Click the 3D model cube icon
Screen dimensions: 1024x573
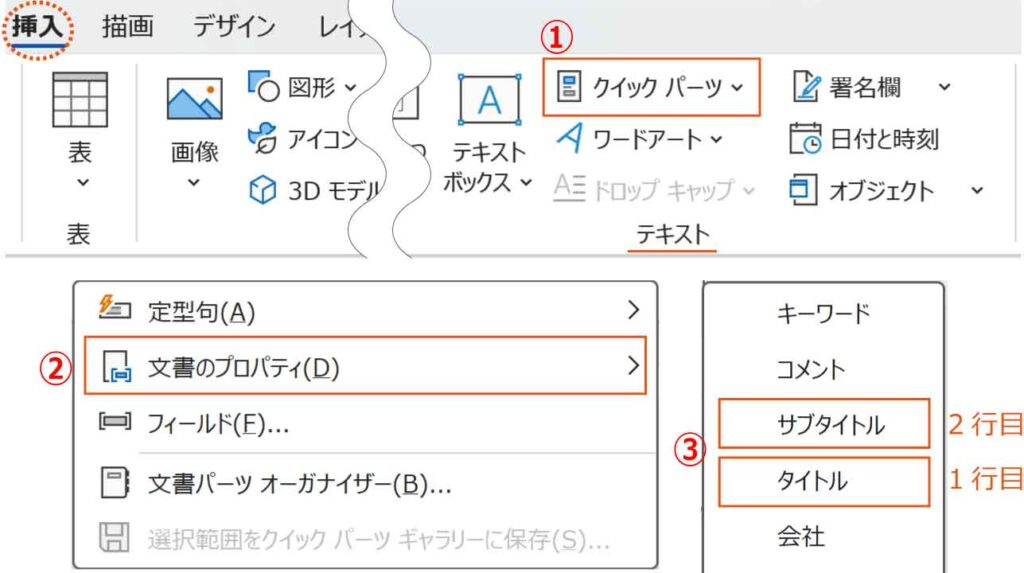(x=262, y=190)
